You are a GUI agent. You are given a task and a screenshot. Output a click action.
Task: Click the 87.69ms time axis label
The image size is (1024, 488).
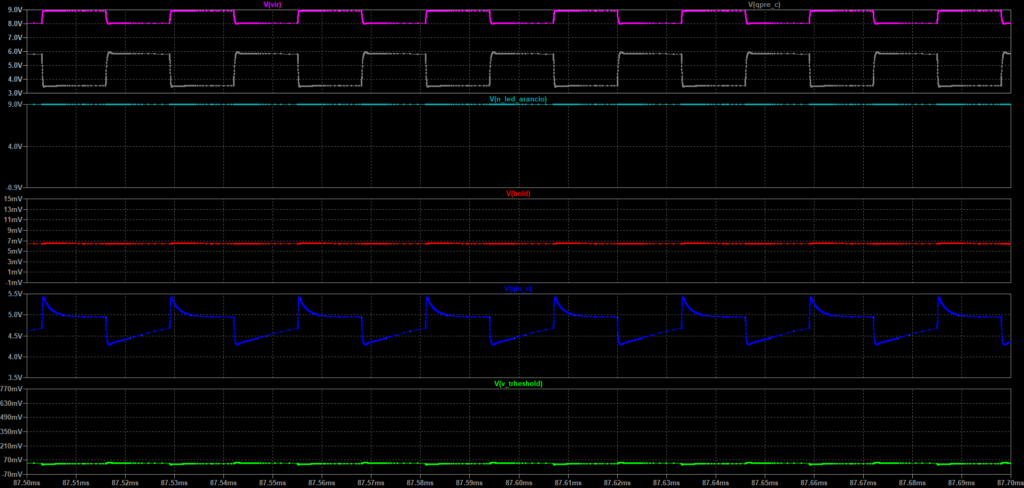point(961,483)
